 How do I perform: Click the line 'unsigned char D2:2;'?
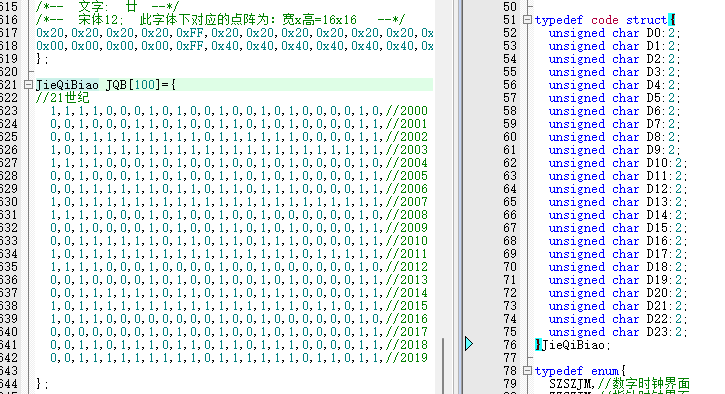614,59
